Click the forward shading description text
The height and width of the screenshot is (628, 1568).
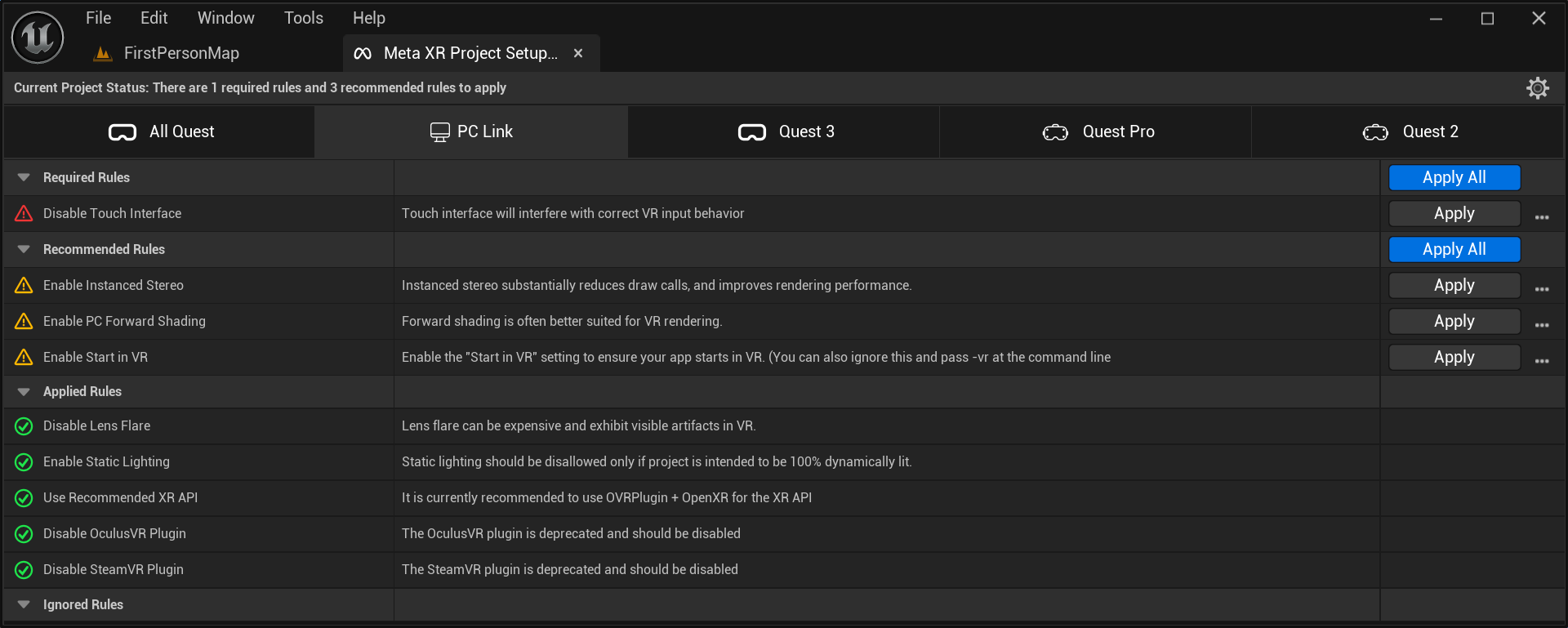point(562,321)
